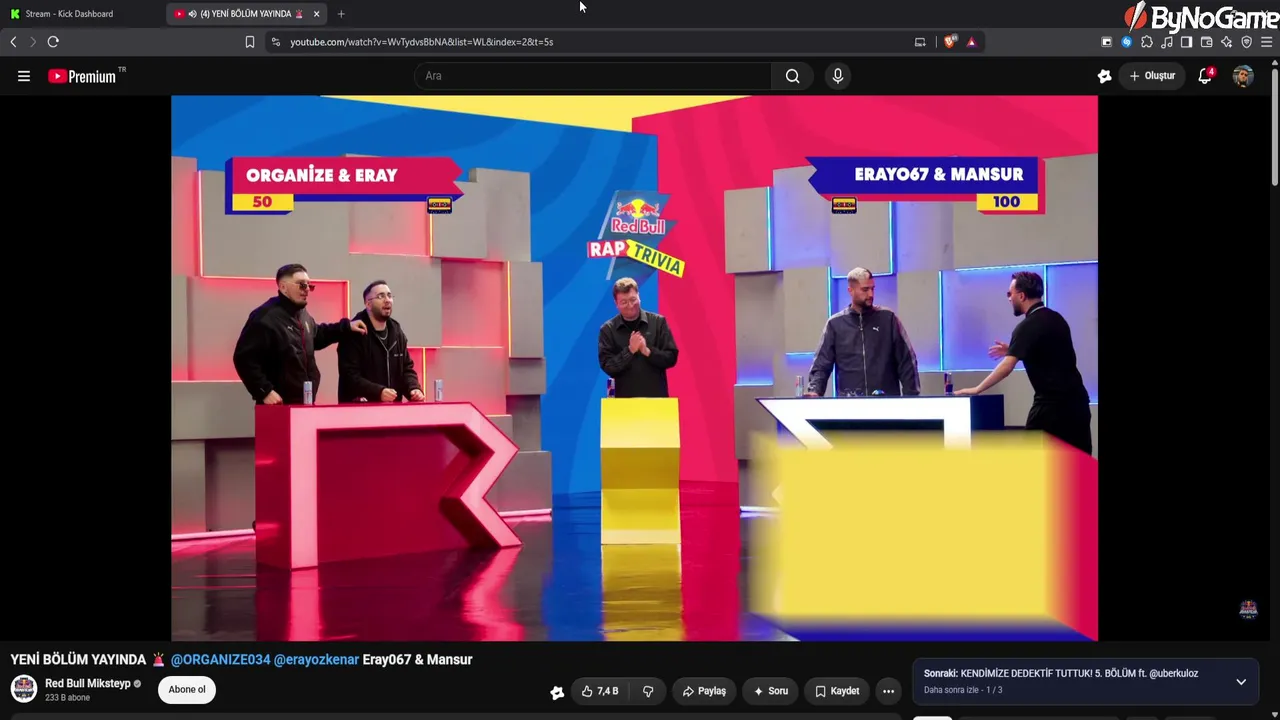The image size is (1280, 720).
Task: Click the Red Bull watermark in video corner
Action: [1248, 609]
